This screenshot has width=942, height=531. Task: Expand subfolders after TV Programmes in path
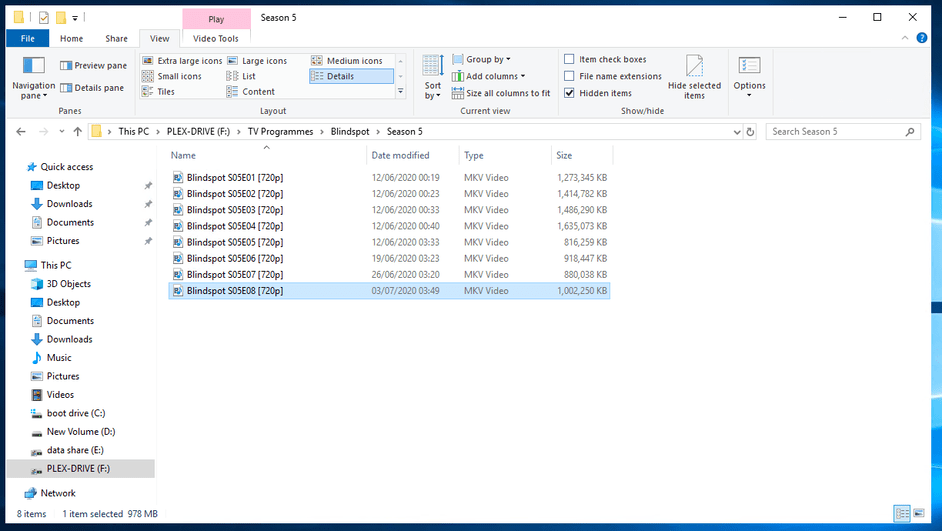[322, 132]
